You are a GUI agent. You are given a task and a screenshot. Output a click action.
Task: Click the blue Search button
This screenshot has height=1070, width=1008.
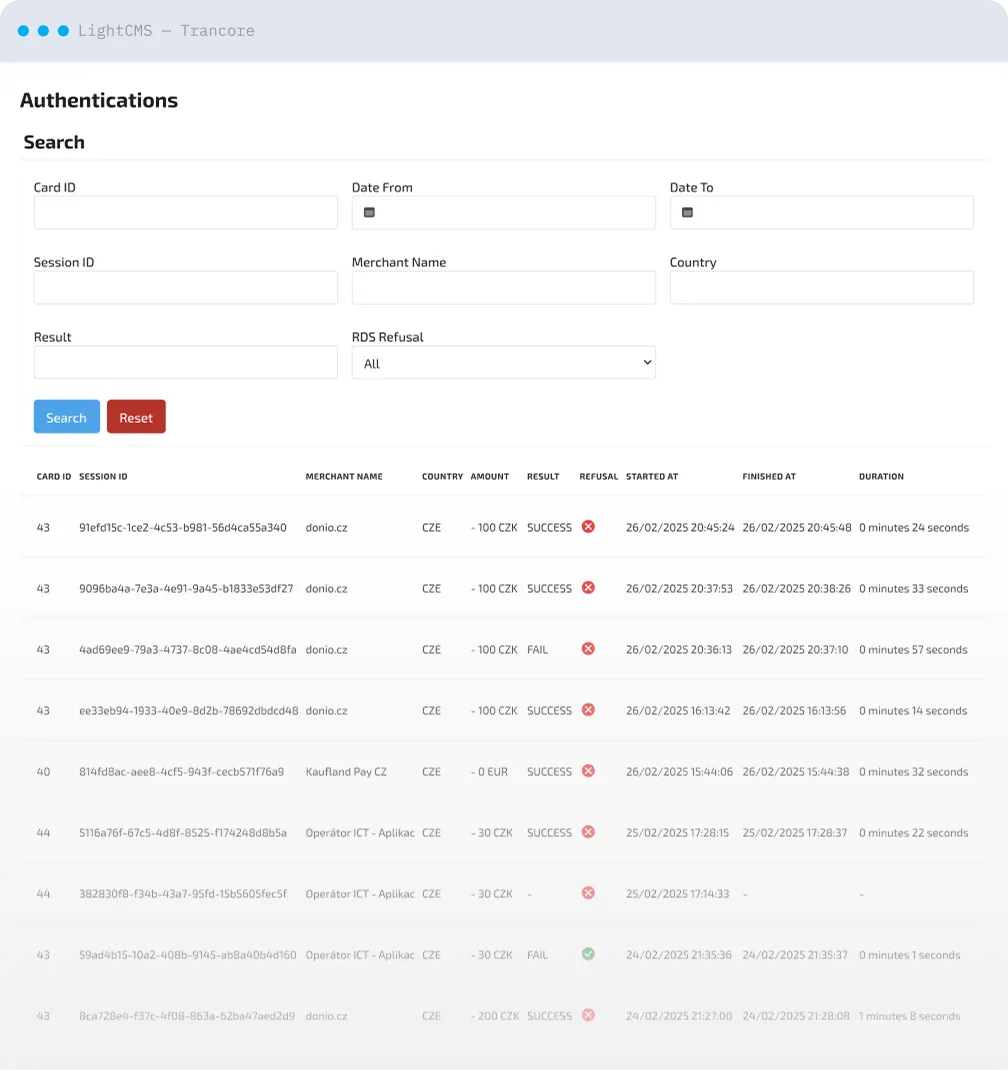pos(67,417)
